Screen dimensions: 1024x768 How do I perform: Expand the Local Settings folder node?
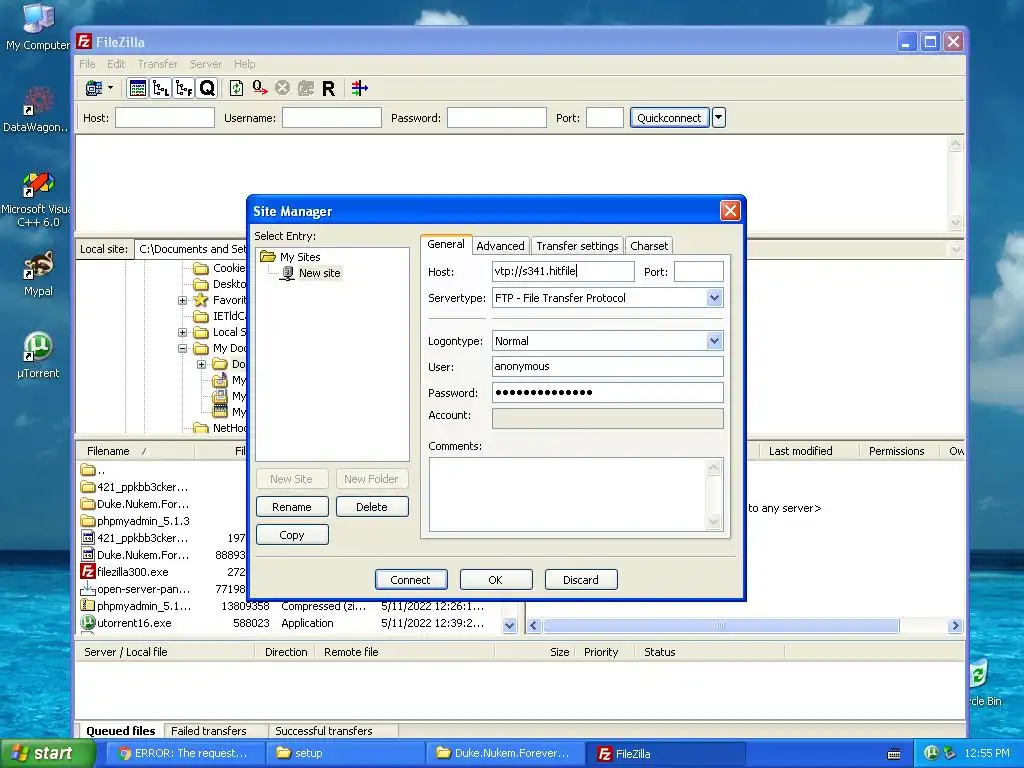[182, 332]
